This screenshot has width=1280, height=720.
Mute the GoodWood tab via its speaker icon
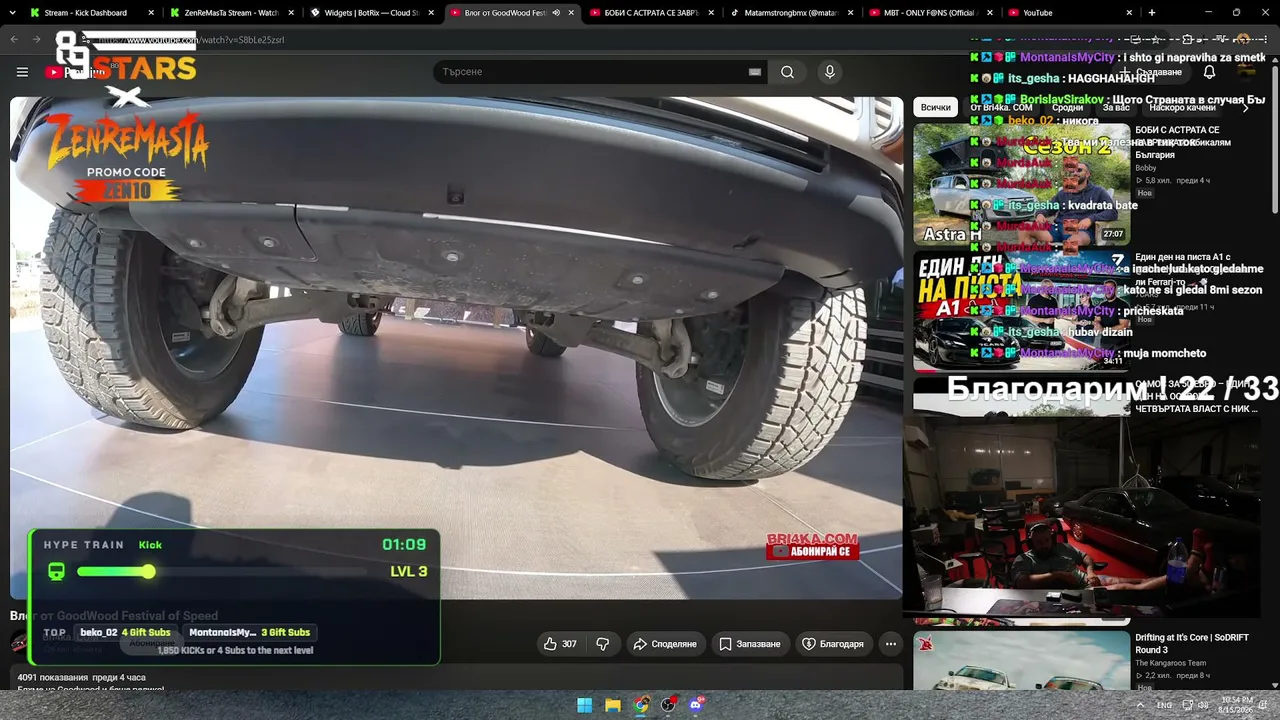(556, 13)
